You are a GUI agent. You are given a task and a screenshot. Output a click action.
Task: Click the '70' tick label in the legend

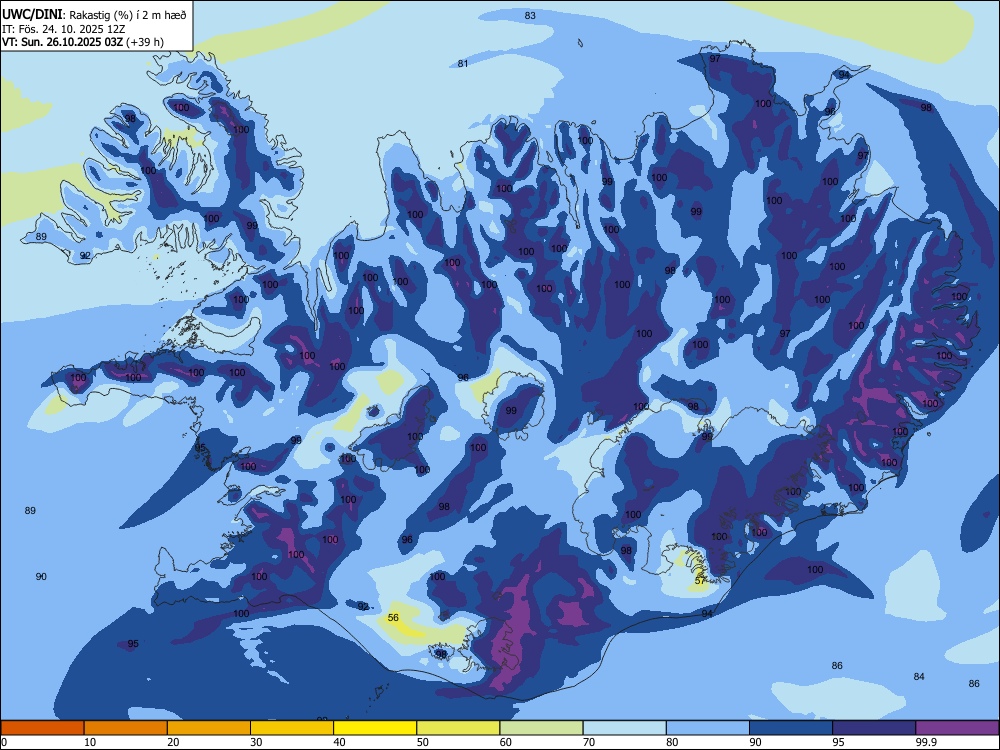pos(589,742)
